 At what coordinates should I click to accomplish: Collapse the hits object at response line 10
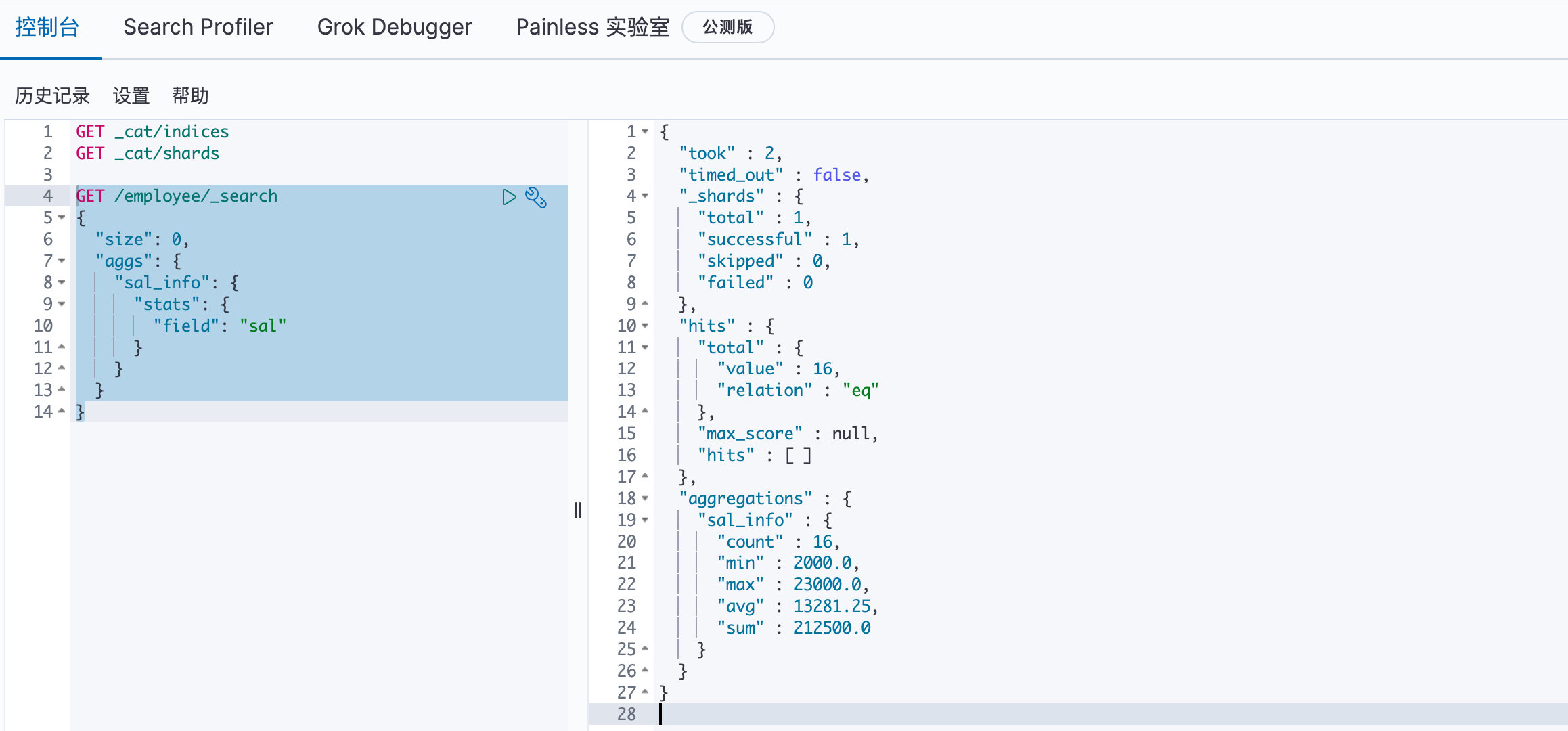pos(645,326)
